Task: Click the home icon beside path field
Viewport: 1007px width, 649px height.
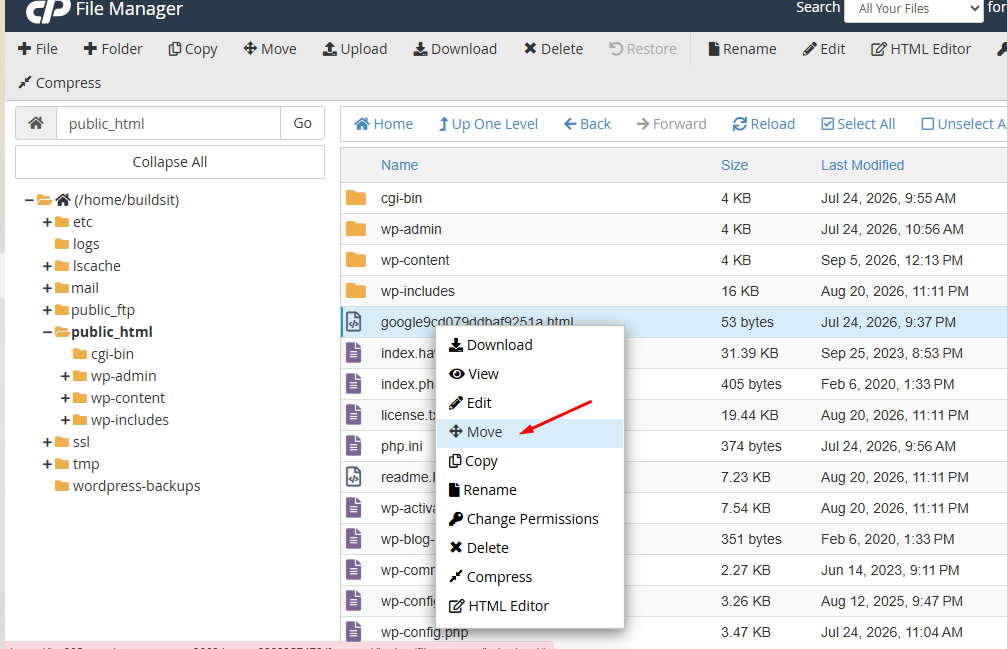Action: pyautogui.click(x=36, y=123)
